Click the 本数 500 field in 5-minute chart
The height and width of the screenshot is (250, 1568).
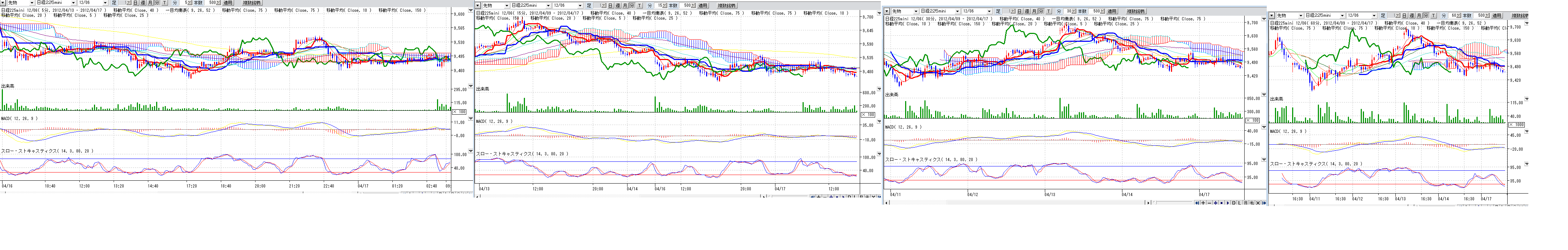213,3
